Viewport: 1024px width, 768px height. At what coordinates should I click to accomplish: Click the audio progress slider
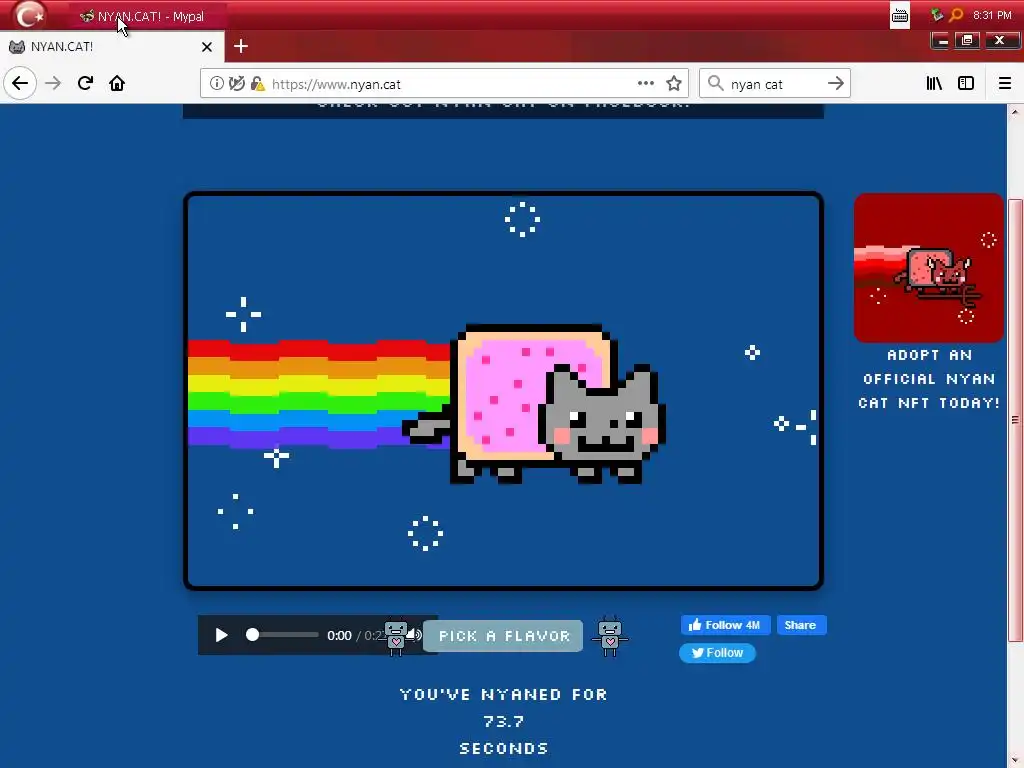coord(282,635)
